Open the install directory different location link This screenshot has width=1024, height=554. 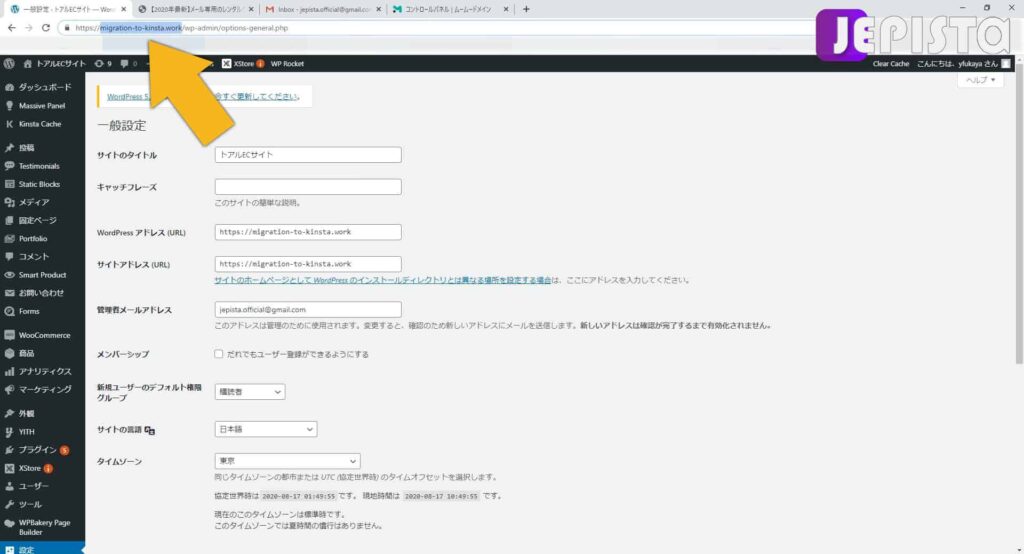coord(383,280)
